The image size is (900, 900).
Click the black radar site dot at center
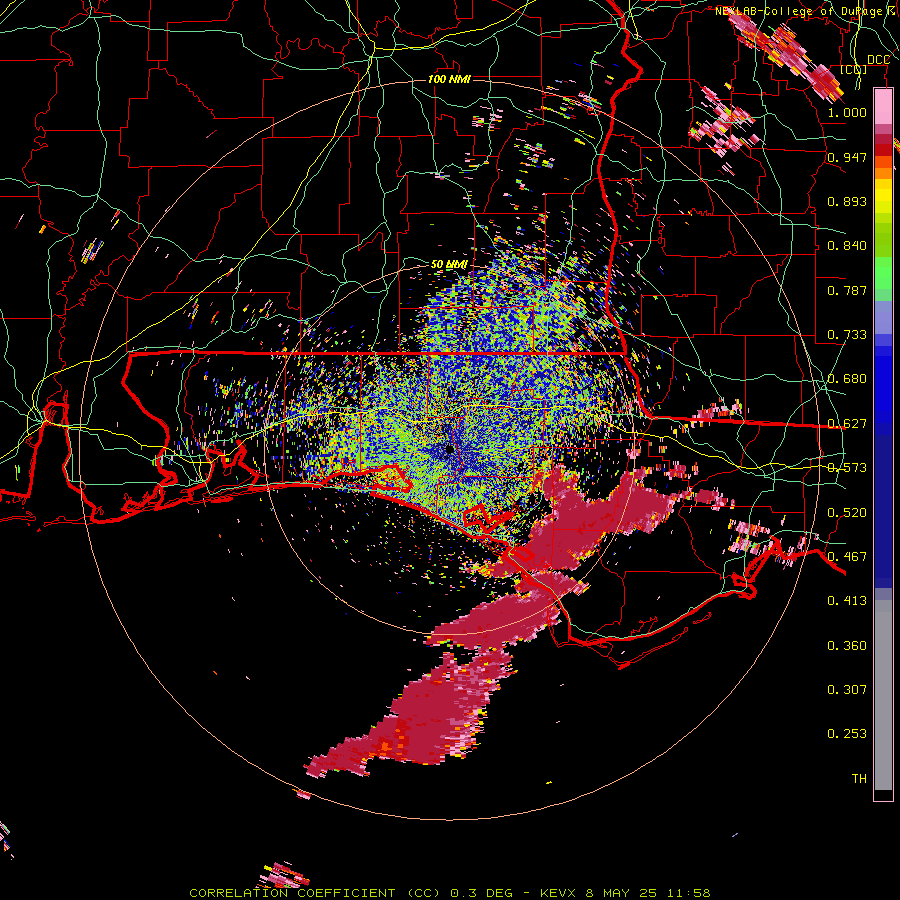pos(449,449)
